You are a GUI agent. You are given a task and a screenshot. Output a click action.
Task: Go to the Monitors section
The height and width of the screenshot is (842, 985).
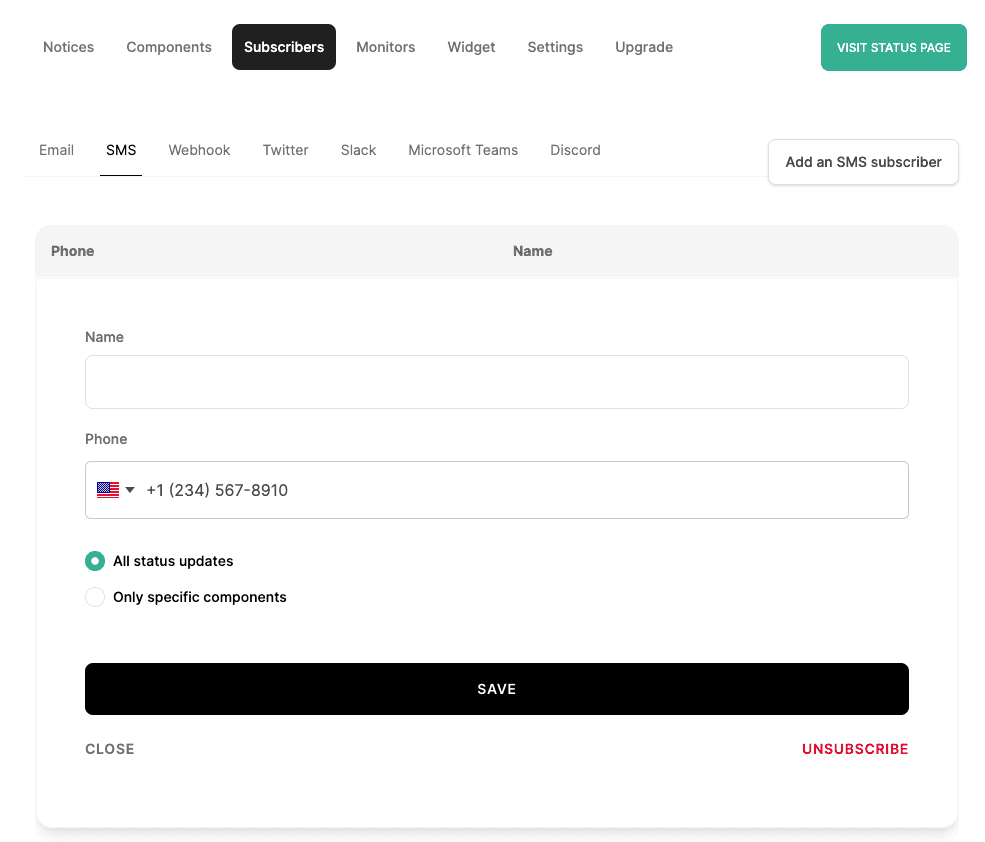coord(385,47)
